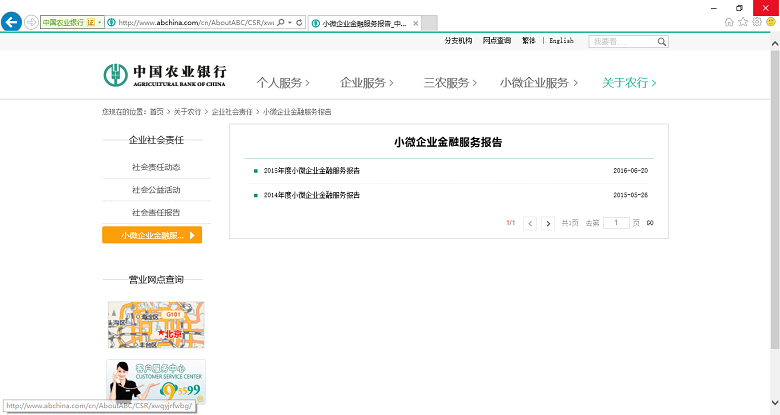Switch to the English site version
Screen dimensions: 780x415
pos(561,41)
